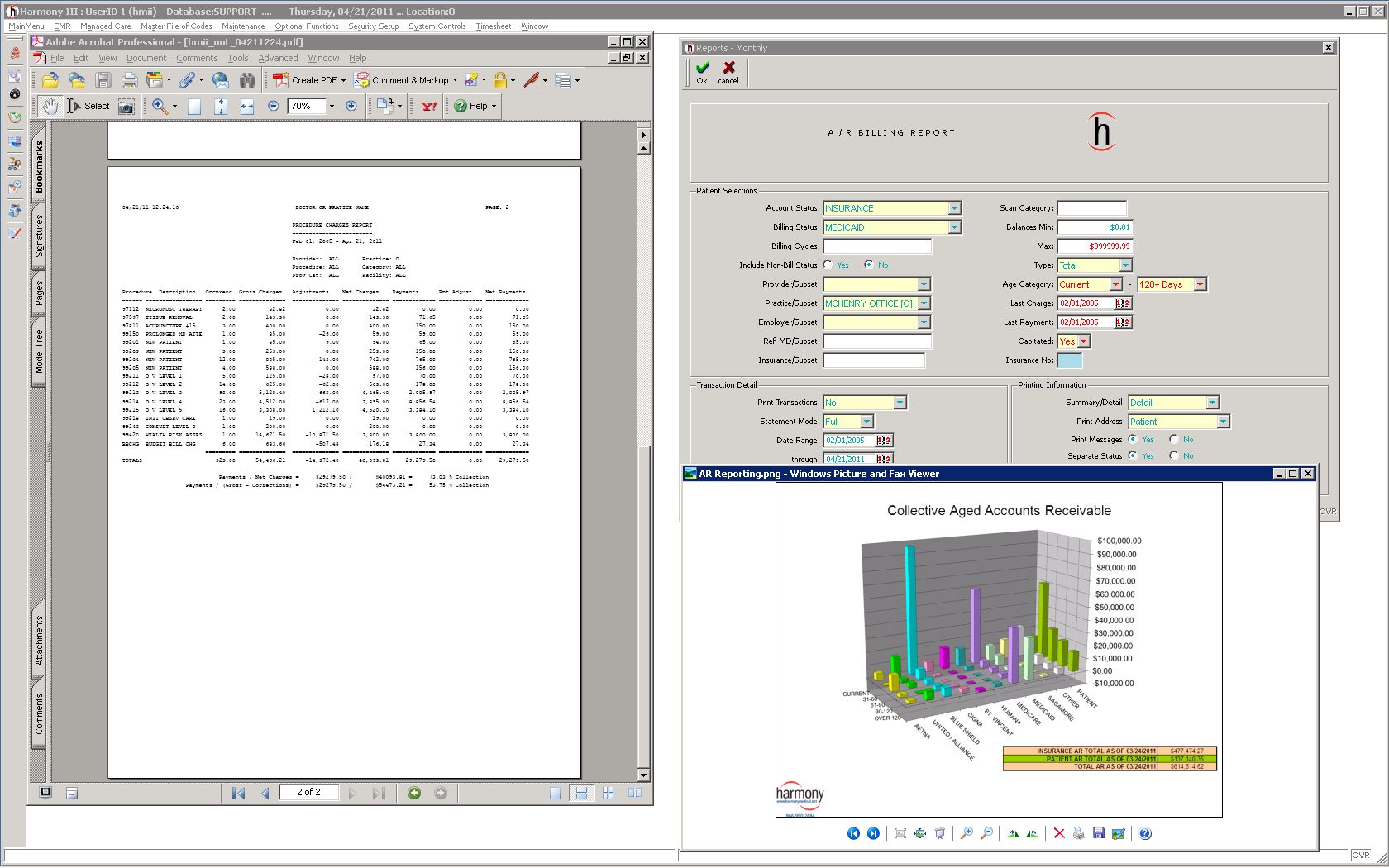Viewport: 1389px width, 868px height.
Task: Open the Bookmarks side tab
Action: click(x=39, y=166)
